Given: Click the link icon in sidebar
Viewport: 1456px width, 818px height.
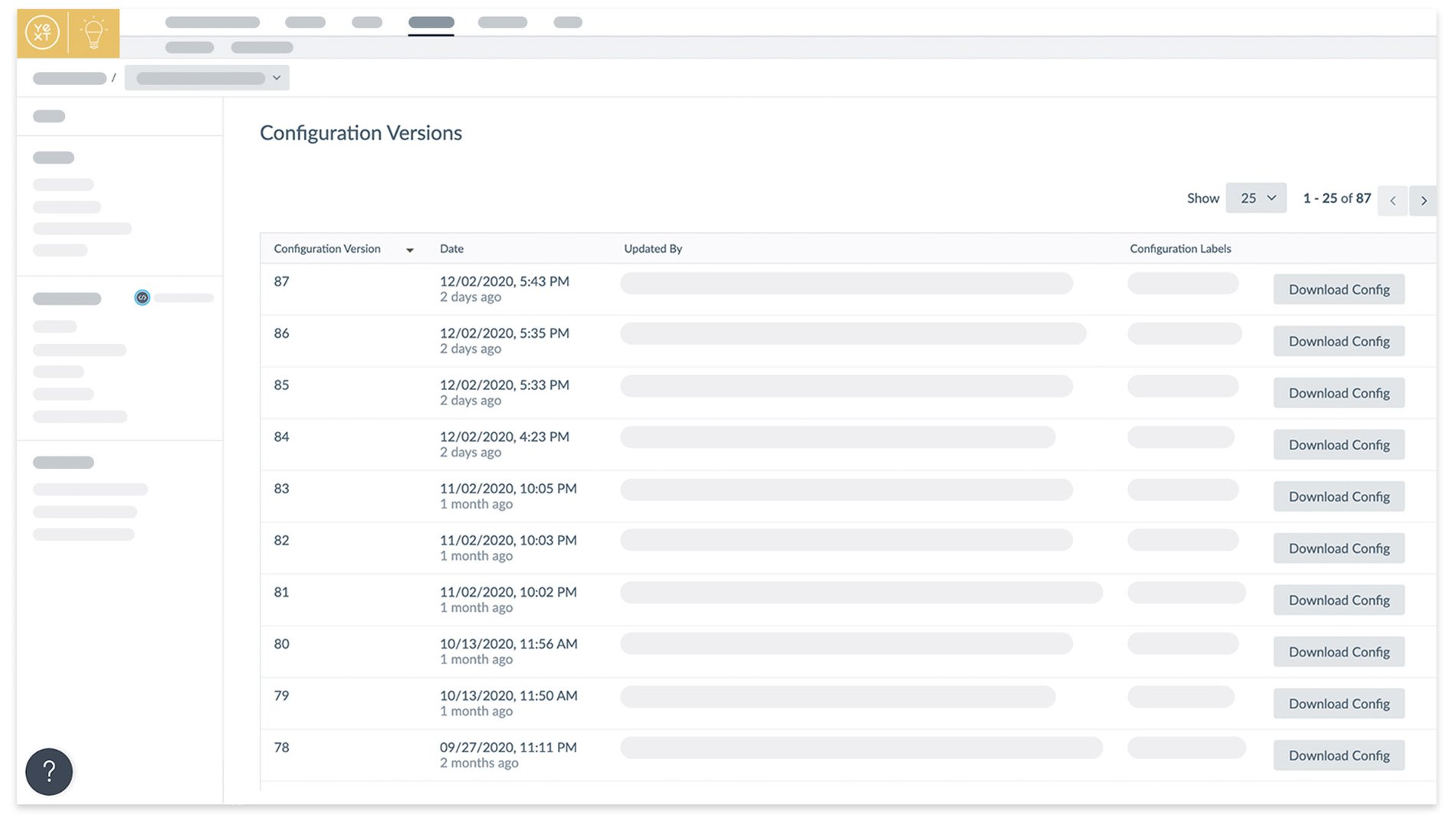Looking at the screenshot, I should 142,297.
